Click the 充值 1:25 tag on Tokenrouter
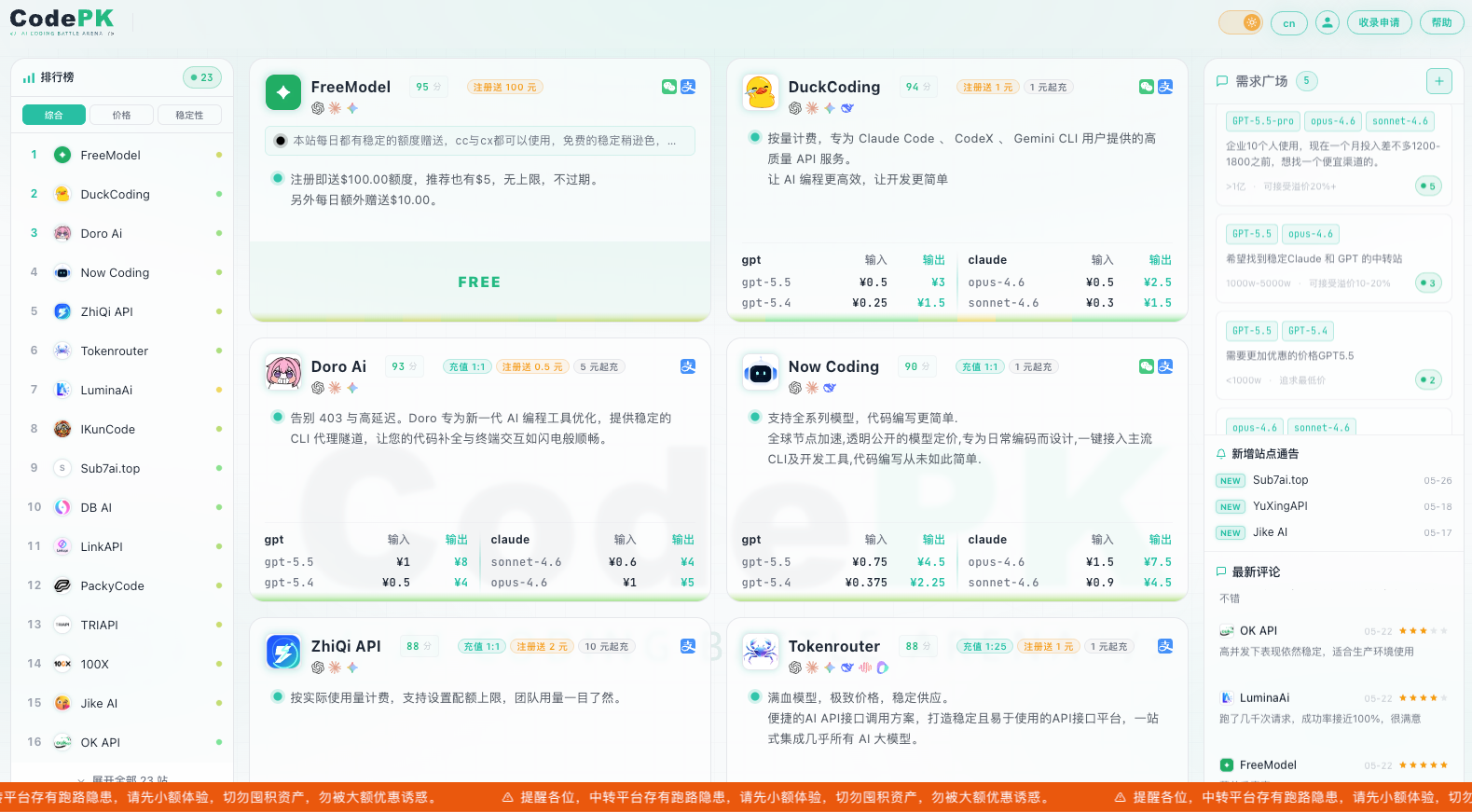This screenshot has width=1472, height=812. 984,646
